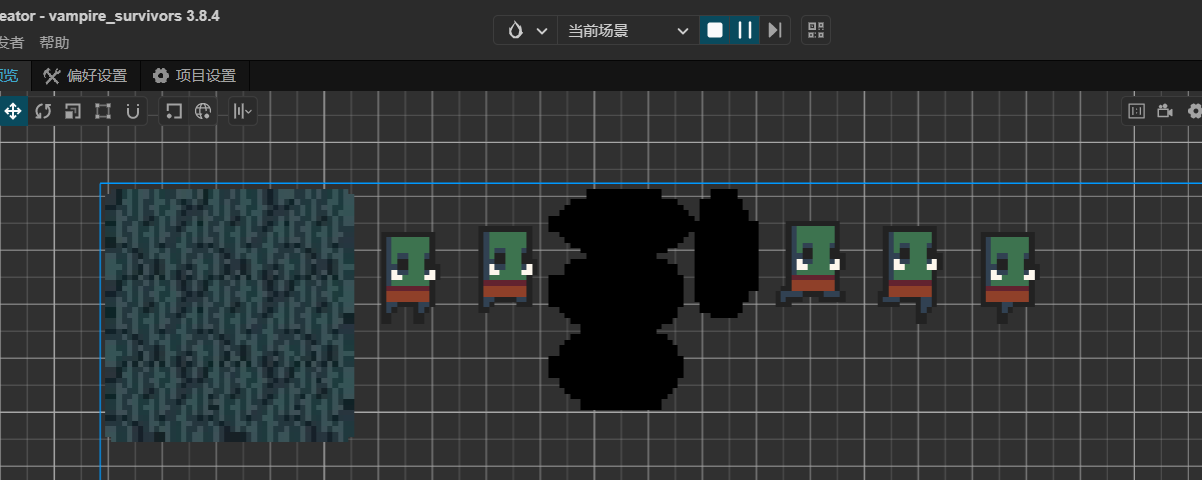Click the scene camera icon
The height and width of the screenshot is (480, 1202).
(1165, 111)
